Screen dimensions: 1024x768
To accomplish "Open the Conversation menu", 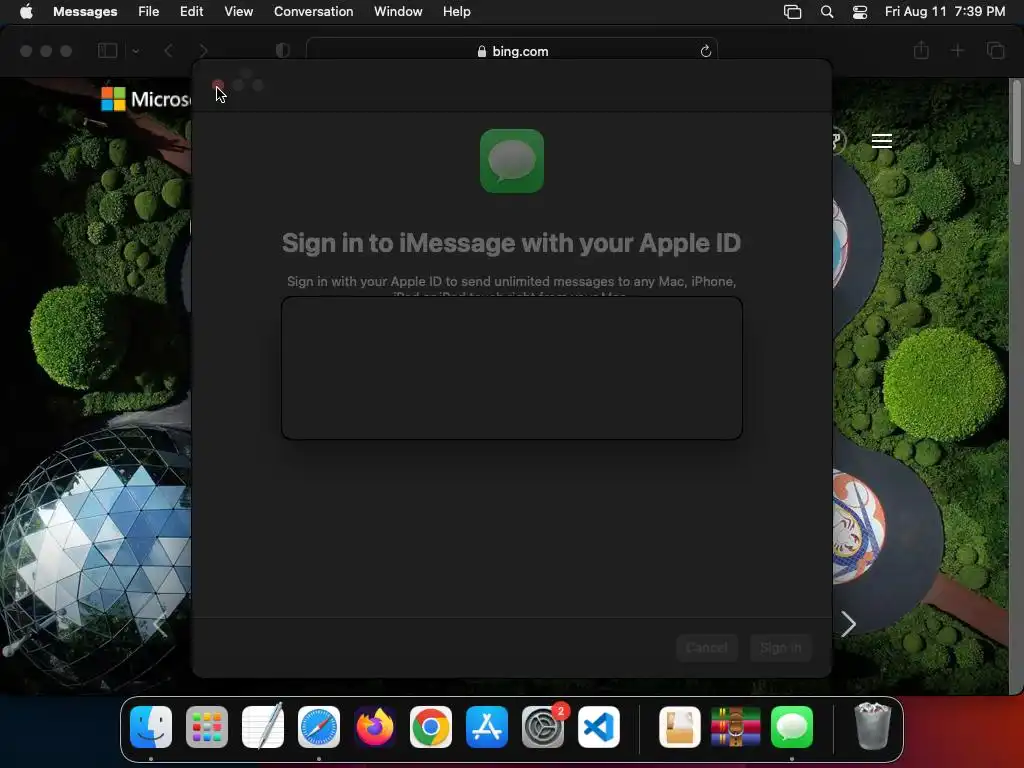I will pos(313,12).
